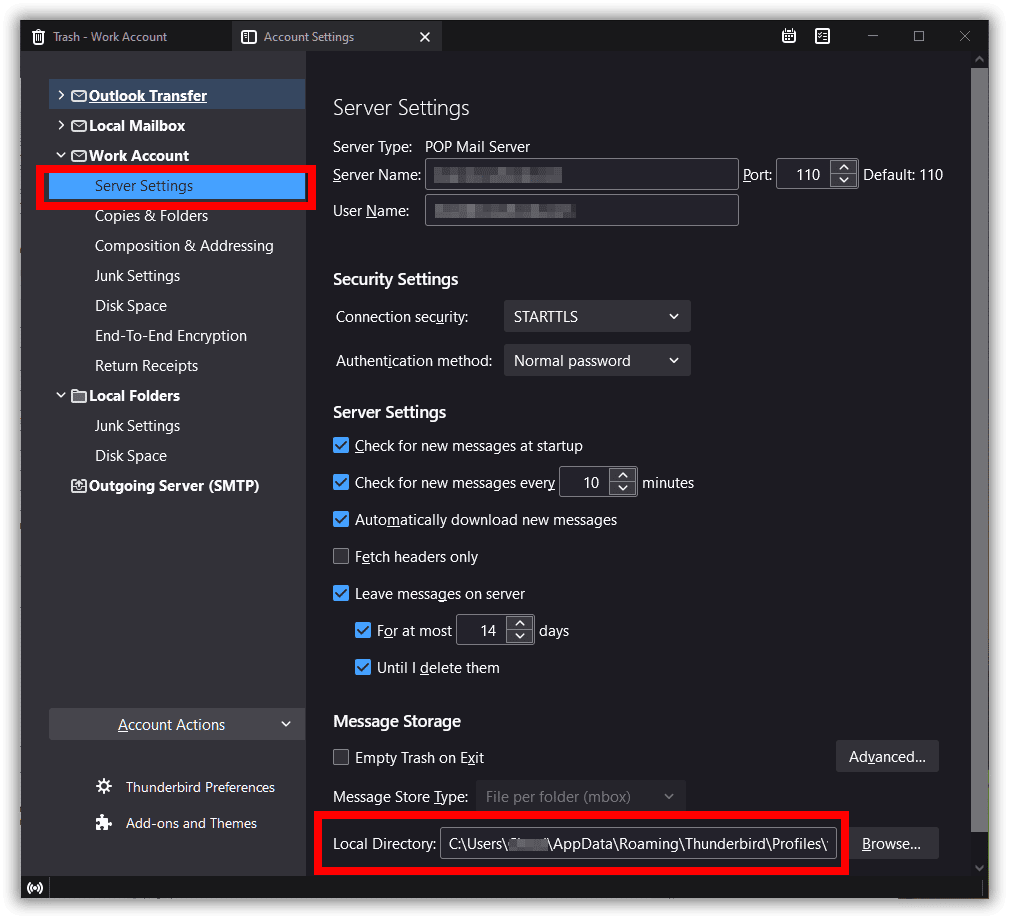Close the Account Settings tab
The width and height of the screenshot is (1009, 919).
tap(425, 37)
